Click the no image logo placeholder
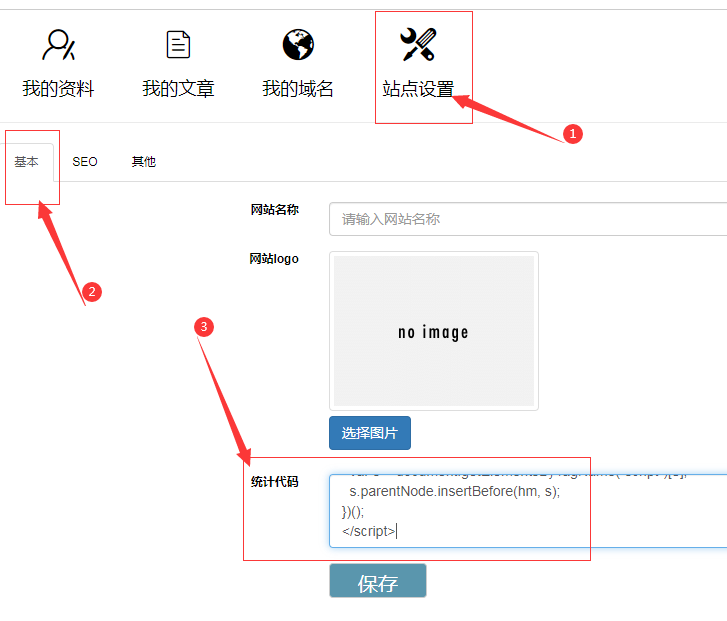 click(x=434, y=331)
